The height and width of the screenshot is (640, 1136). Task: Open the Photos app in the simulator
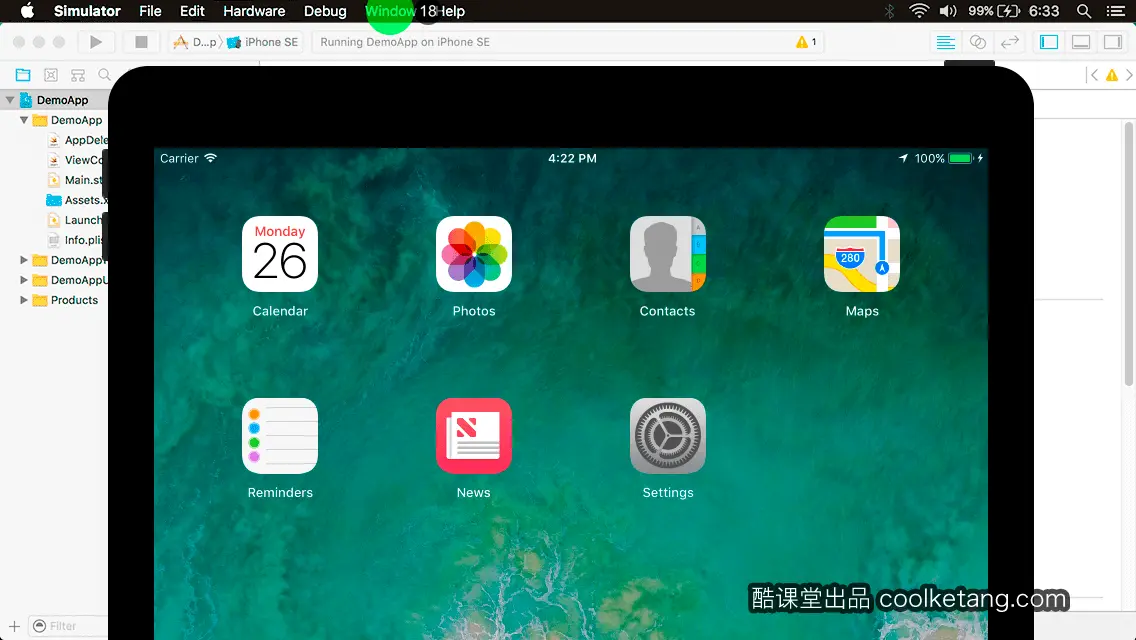point(474,254)
